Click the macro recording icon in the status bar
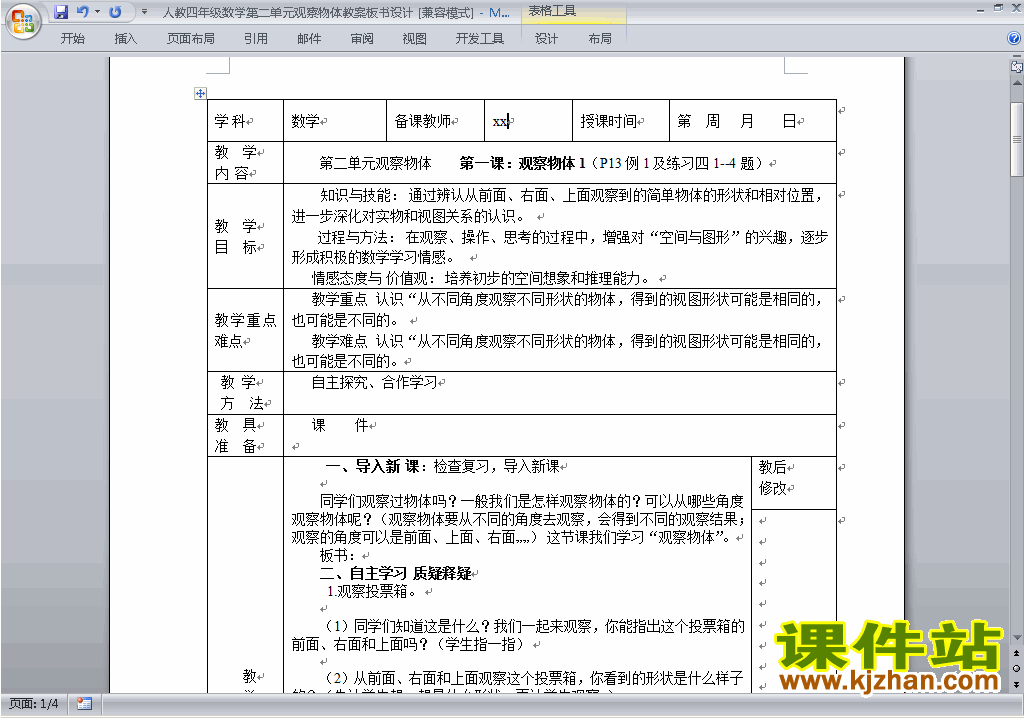1024x718 pixels. (x=84, y=704)
